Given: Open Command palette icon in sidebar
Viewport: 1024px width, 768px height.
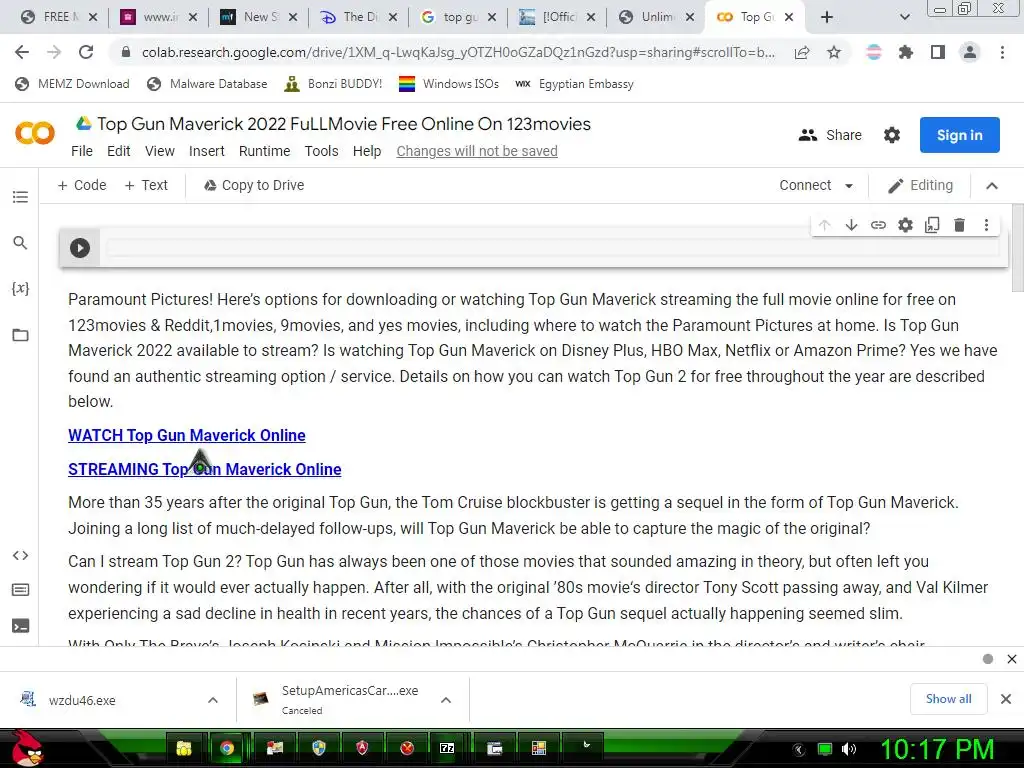Looking at the screenshot, I should click(x=20, y=590).
